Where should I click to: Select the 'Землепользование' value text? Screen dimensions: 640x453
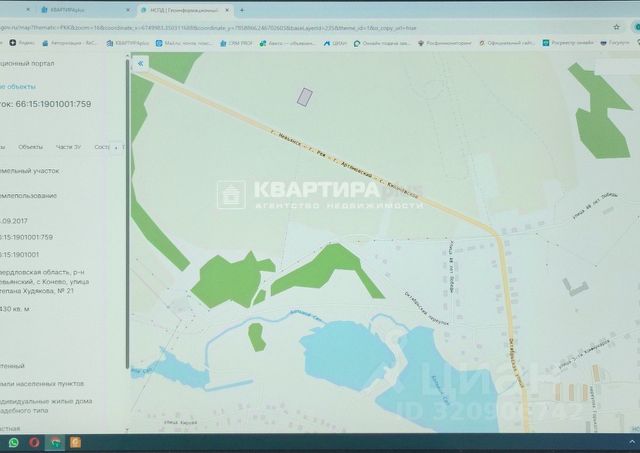28,196
